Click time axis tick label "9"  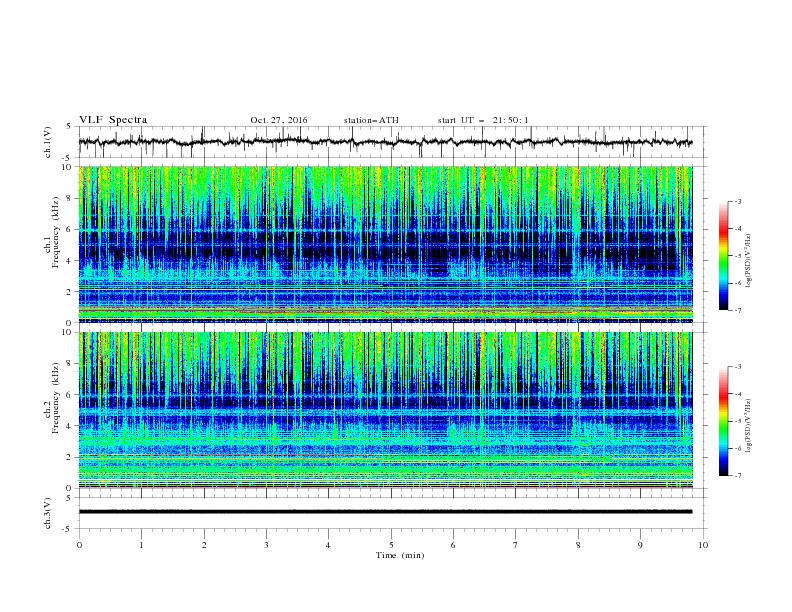pos(640,545)
